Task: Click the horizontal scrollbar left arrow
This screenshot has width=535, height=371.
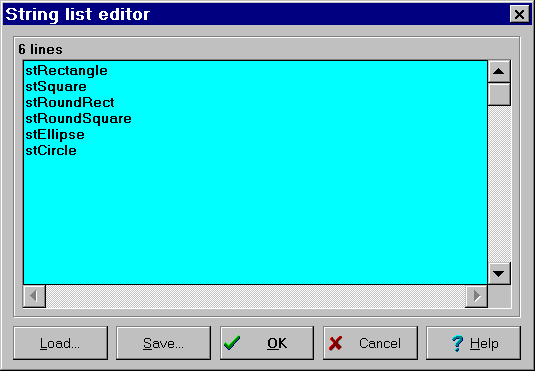Action: tap(34, 296)
